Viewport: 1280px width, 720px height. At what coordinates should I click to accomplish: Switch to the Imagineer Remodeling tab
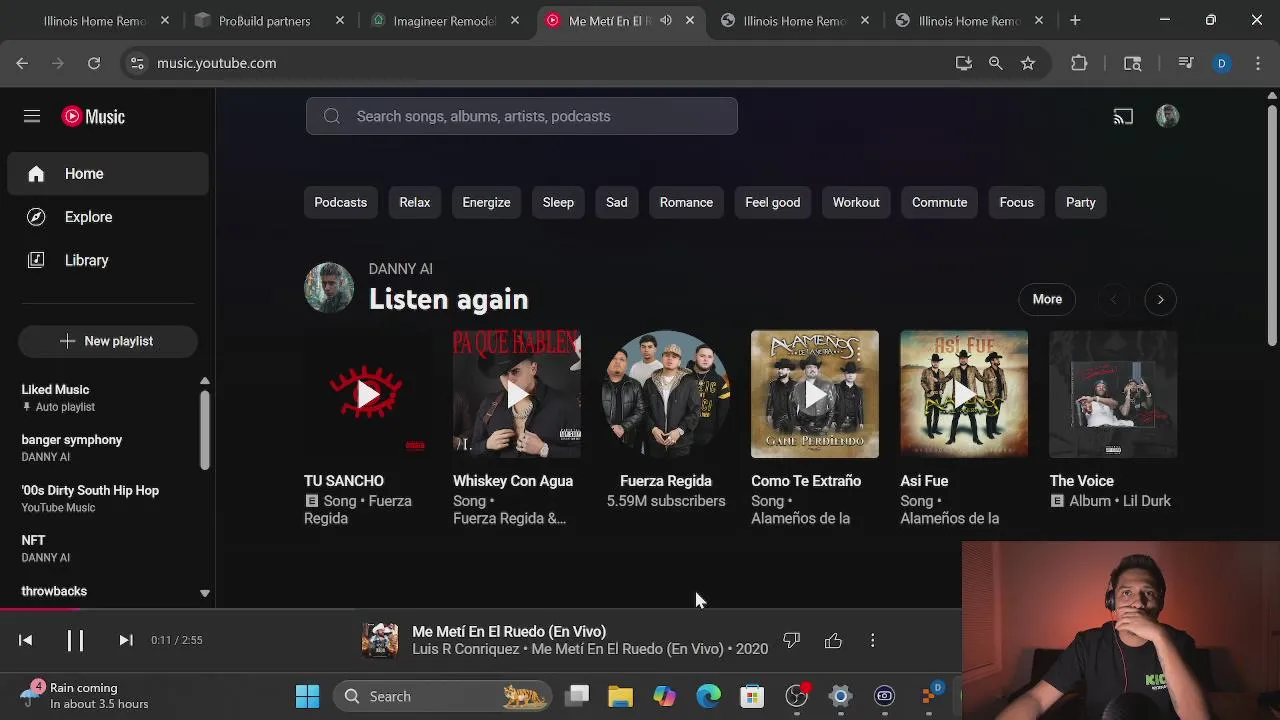[x=446, y=20]
